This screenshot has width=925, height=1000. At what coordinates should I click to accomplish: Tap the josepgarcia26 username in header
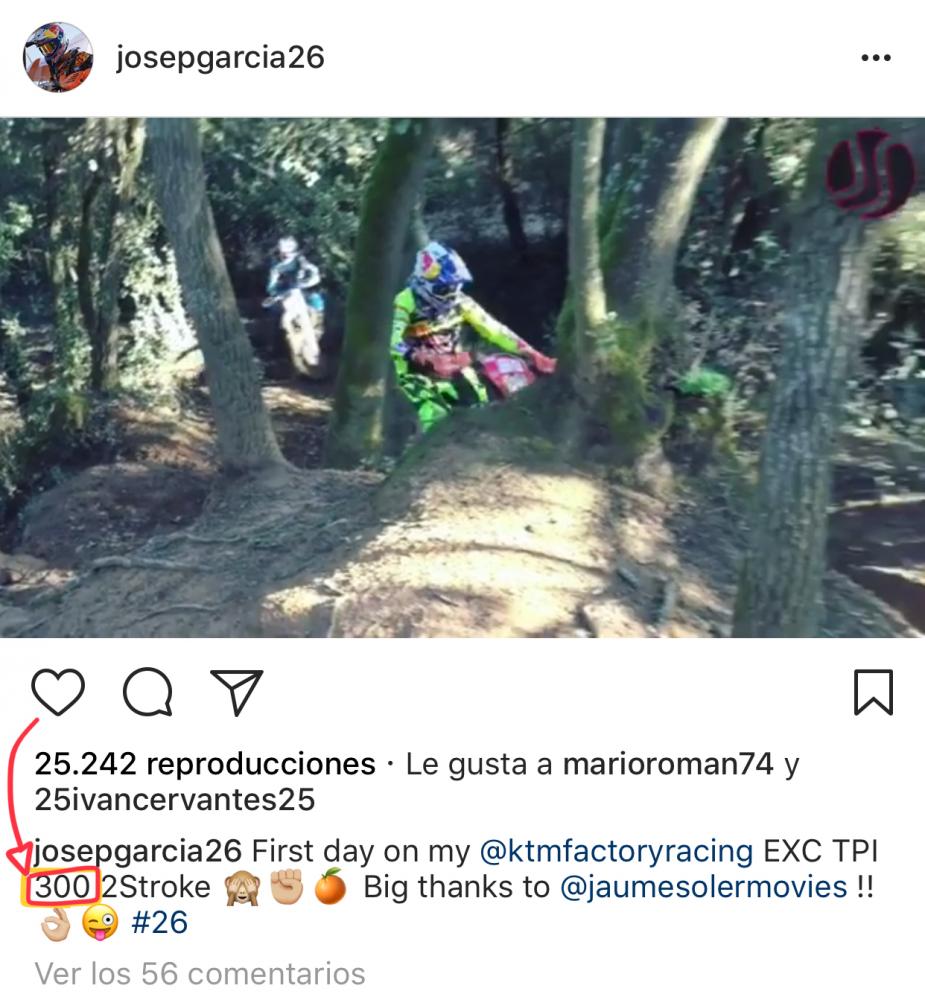click(220, 58)
